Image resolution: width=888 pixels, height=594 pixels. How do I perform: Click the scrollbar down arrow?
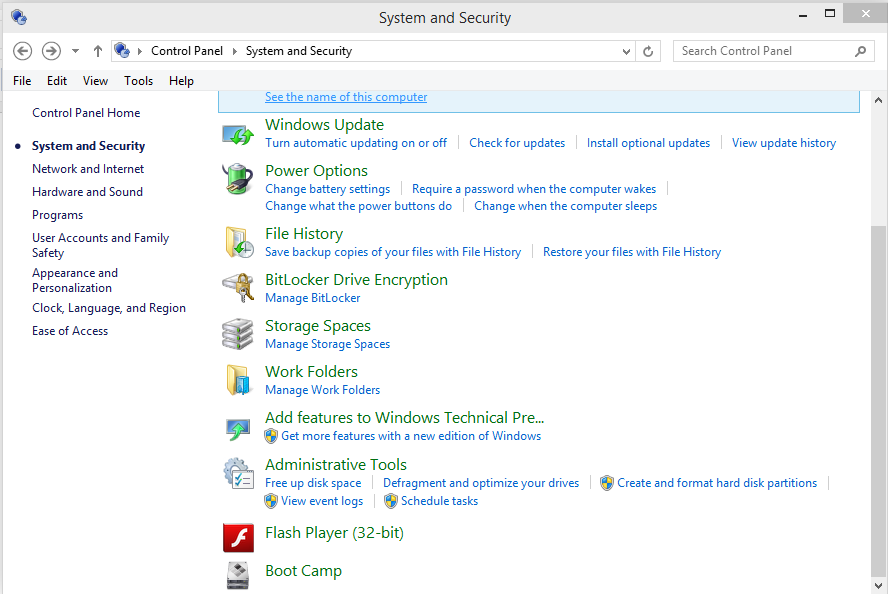pyautogui.click(x=878, y=586)
